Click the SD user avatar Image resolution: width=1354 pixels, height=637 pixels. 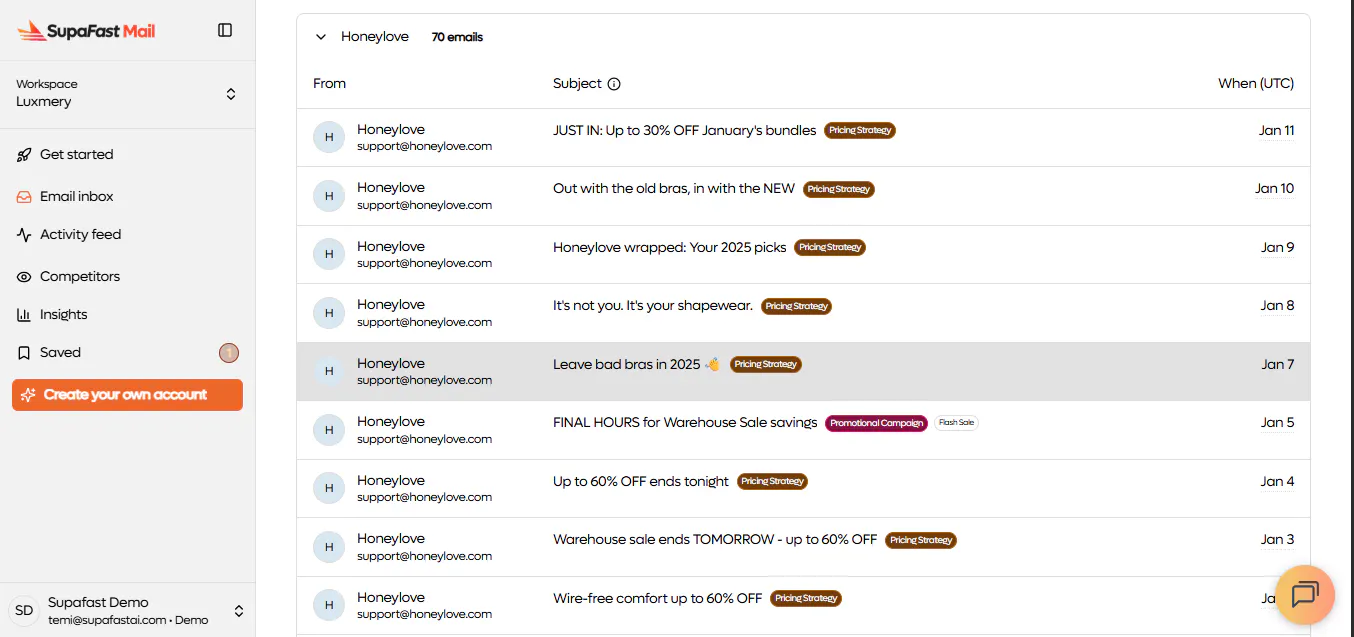coord(24,610)
